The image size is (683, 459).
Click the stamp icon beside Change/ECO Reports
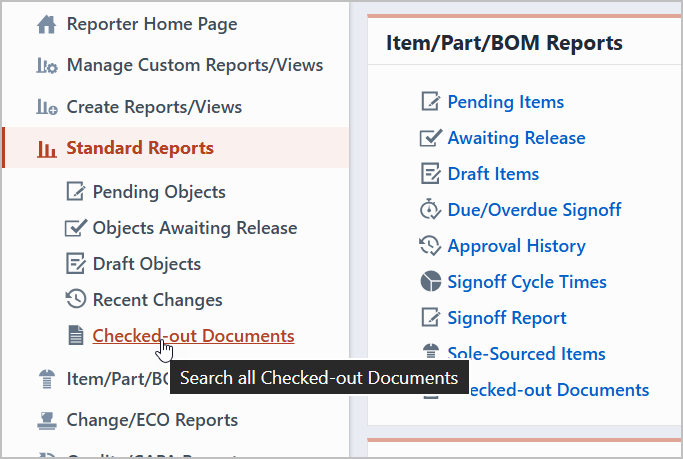pos(47,421)
